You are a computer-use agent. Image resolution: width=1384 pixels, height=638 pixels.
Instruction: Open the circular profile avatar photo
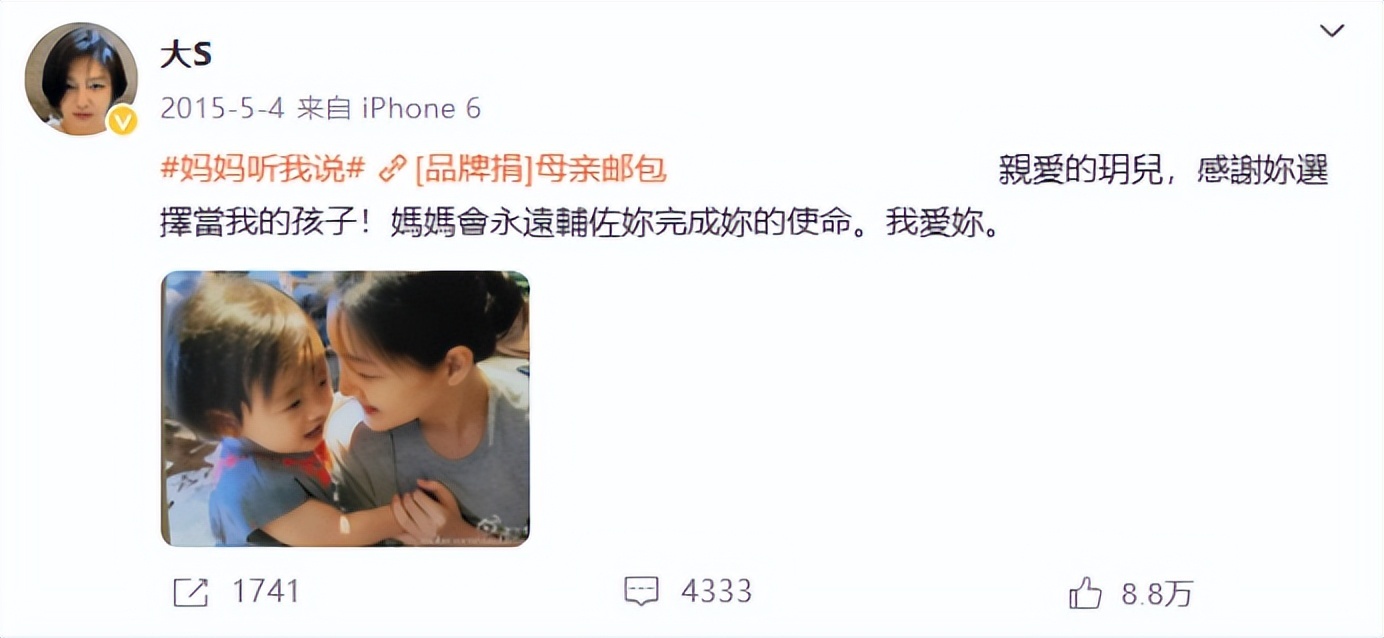coord(81,79)
